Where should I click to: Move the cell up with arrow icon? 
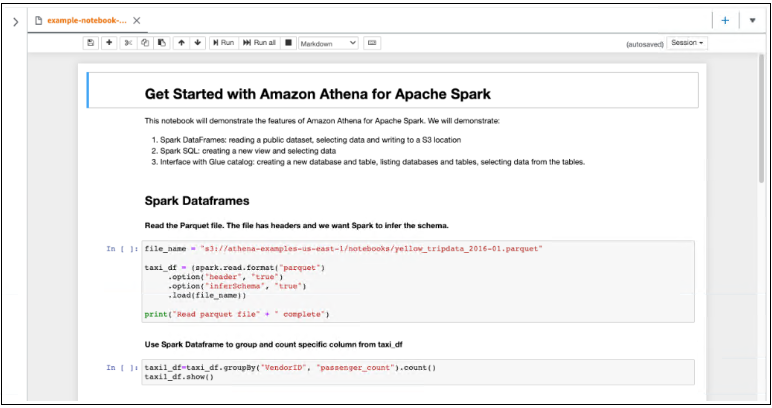(x=181, y=43)
